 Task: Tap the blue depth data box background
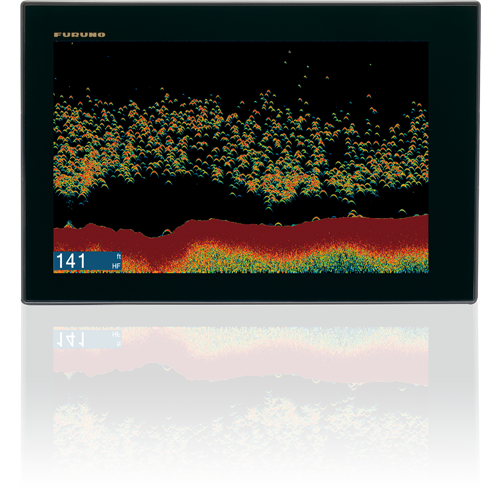tap(87, 261)
